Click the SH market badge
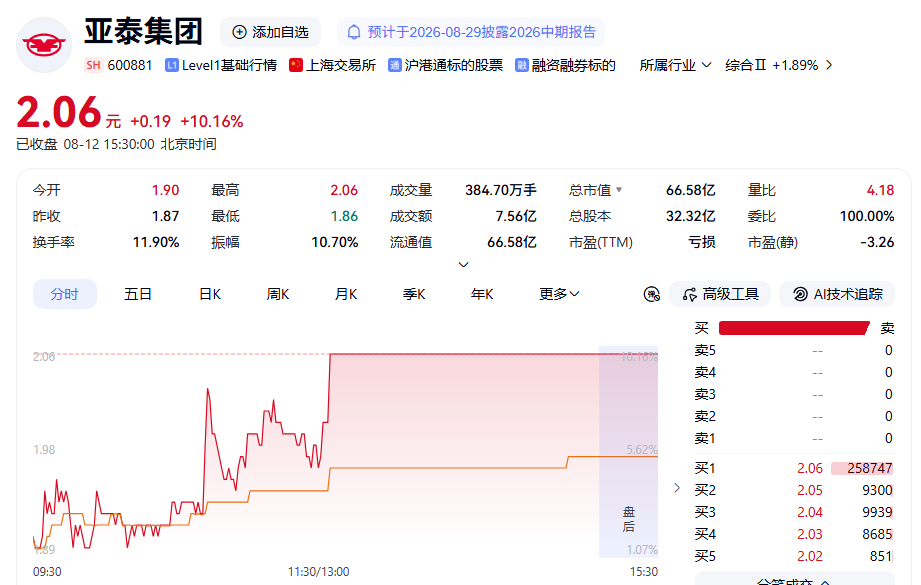Screen dimensions: 921x585 click(93, 65)
